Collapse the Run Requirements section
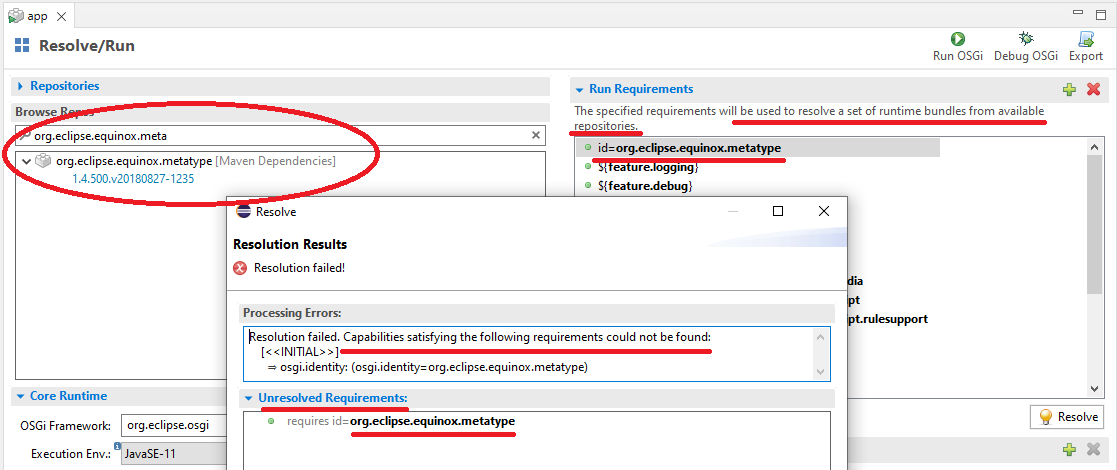The image size is (1117, 470). pyautogui.click(x=580, y=90)
